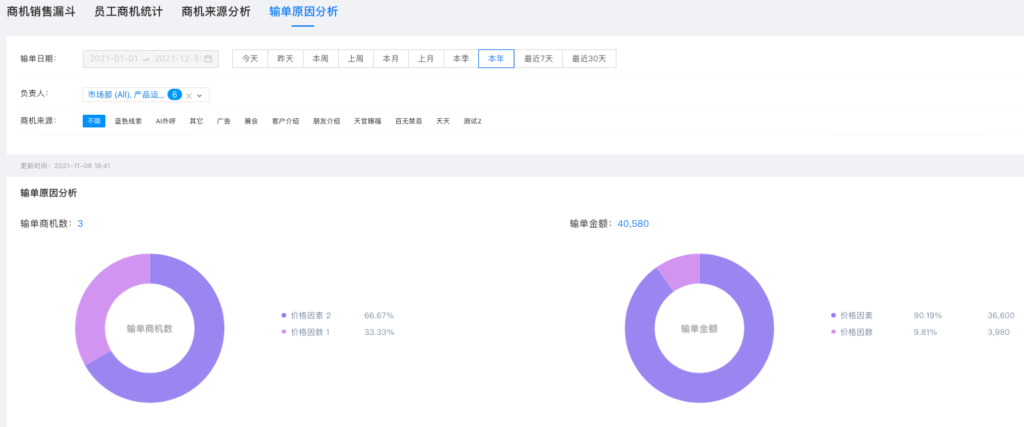
Task: Click the 40,580 输单金额 total link
Action: pos(633,223)
